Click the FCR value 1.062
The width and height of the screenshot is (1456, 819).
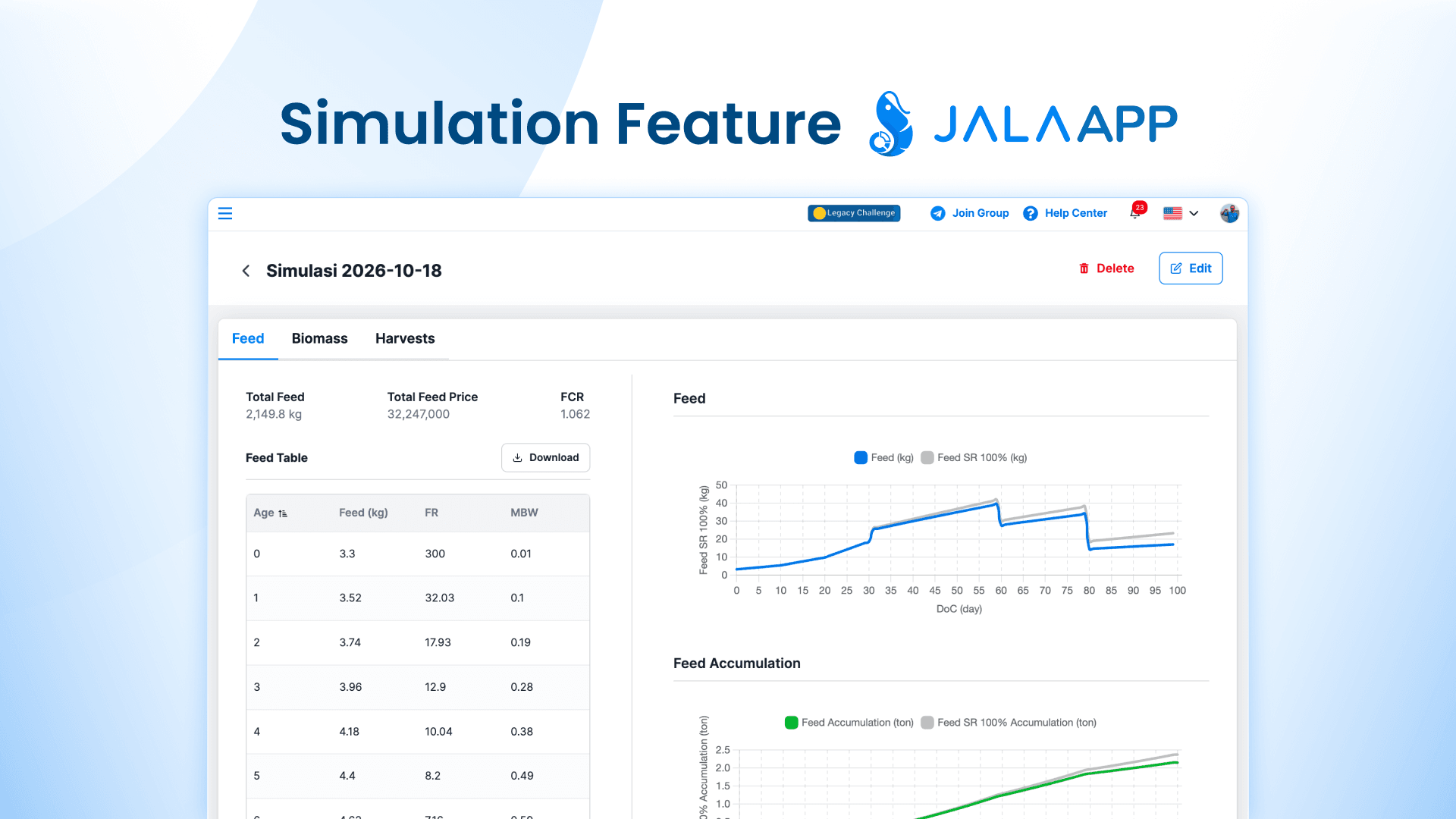[x=575, y=415]
